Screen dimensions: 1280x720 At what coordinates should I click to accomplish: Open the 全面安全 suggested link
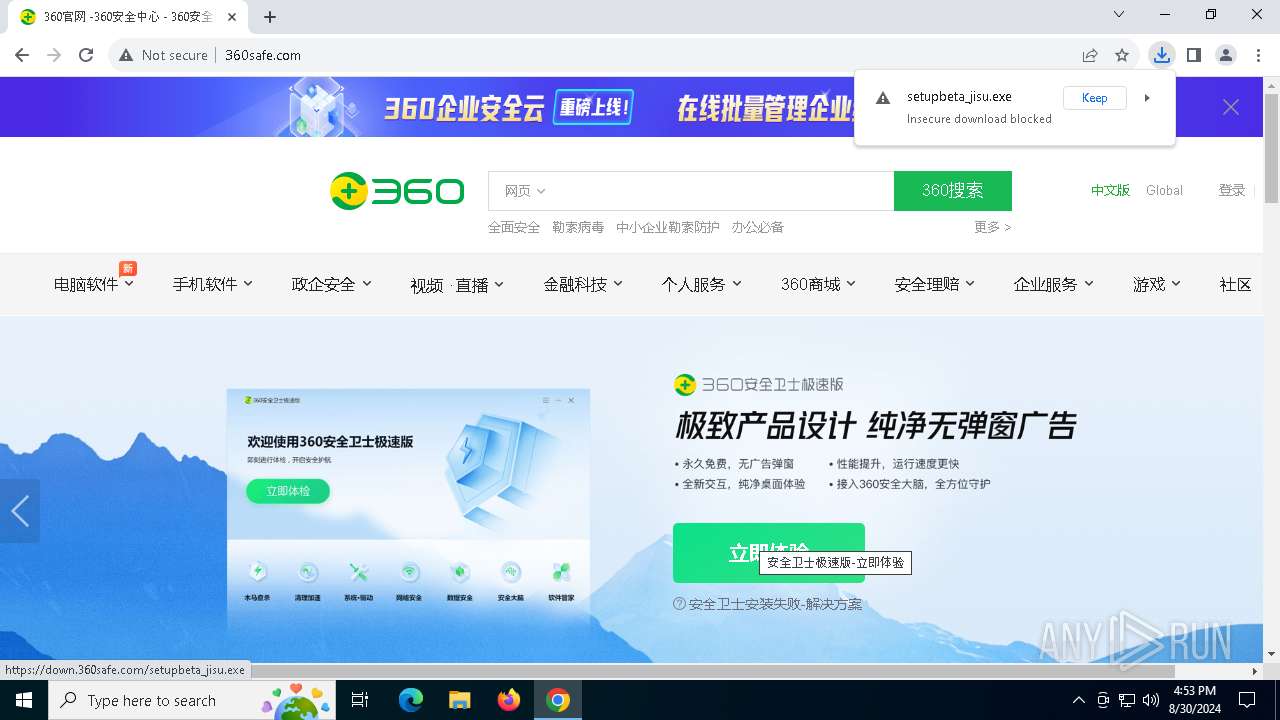[514, 227]
